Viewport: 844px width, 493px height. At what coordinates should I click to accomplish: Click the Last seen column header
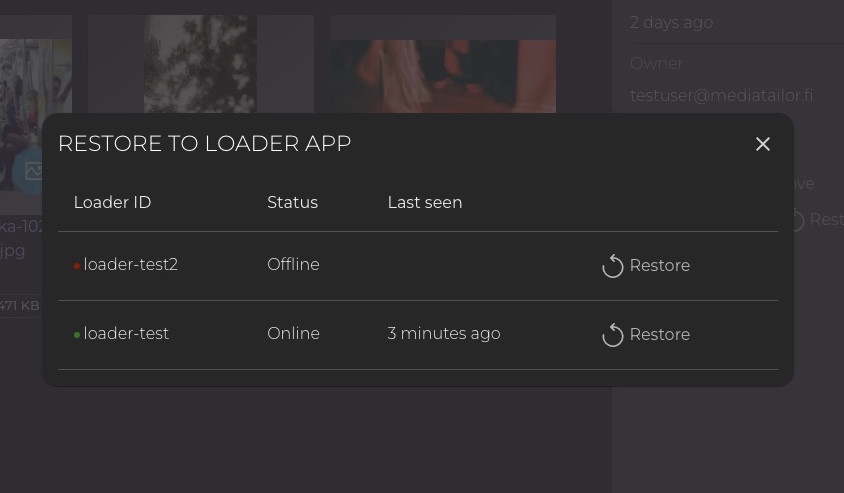click(424, 202)
